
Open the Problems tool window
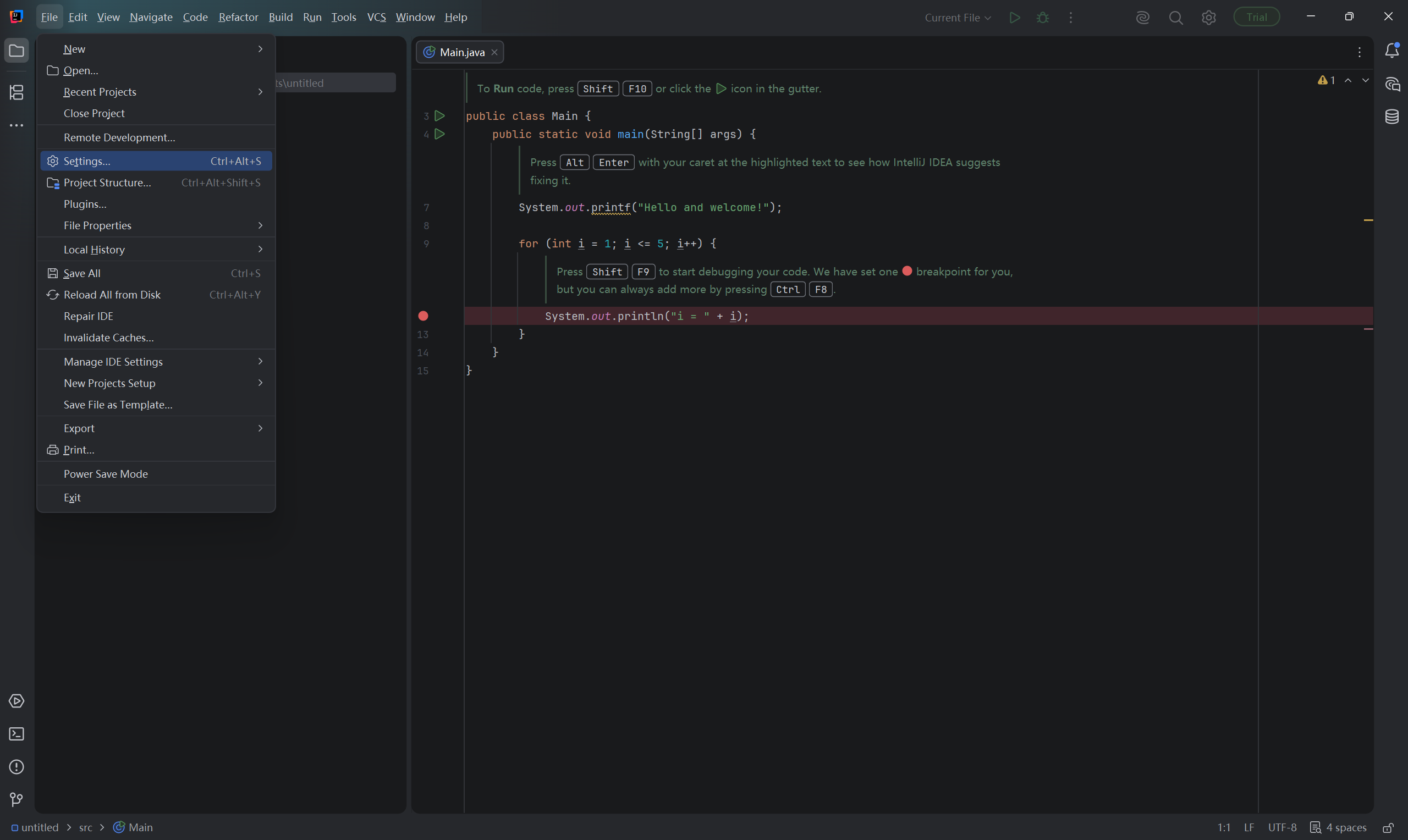[x=16, y=766]
